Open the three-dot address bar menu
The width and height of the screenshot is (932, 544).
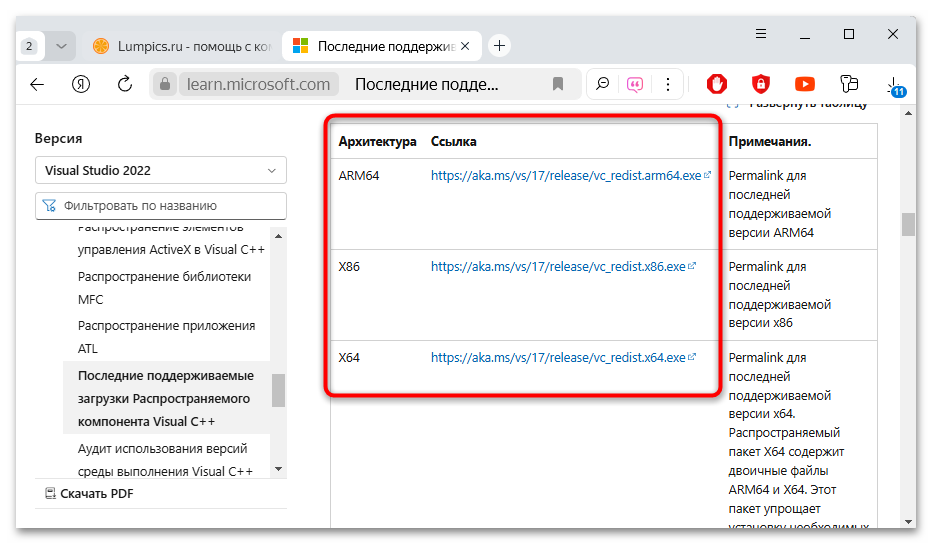coord(668,84)
